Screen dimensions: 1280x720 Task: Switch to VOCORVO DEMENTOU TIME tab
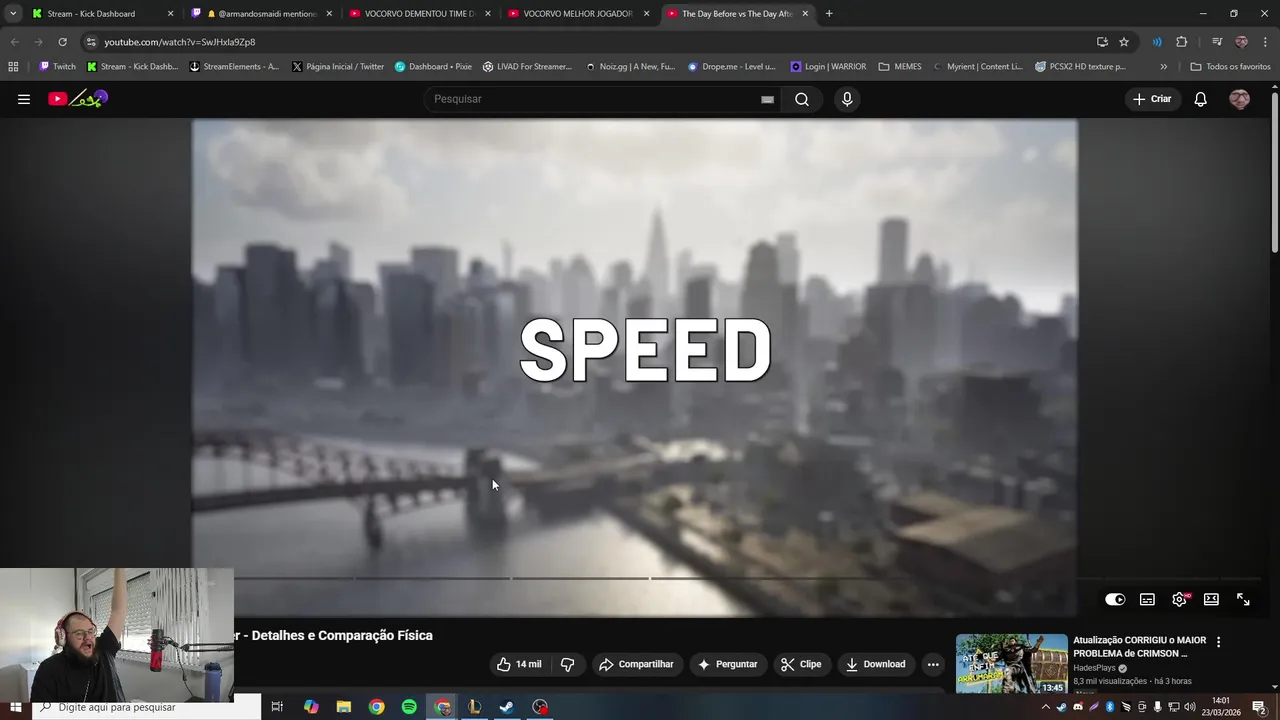(420, 13)
